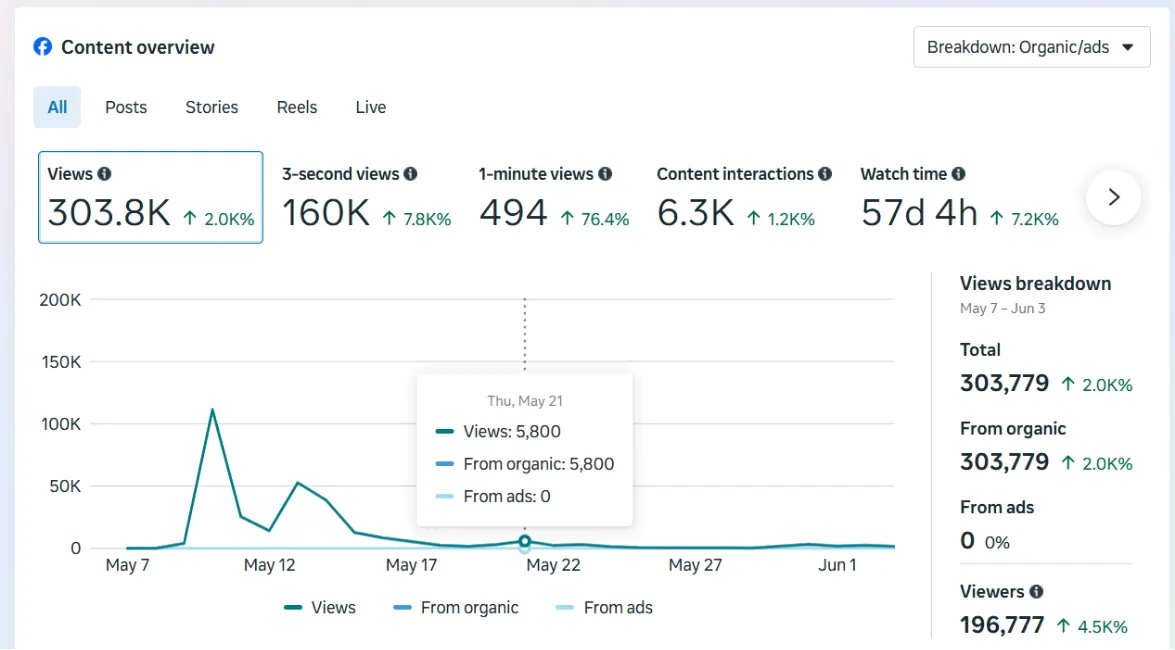
Task: Click the May 22 axis label
Action: pos(553,565)
